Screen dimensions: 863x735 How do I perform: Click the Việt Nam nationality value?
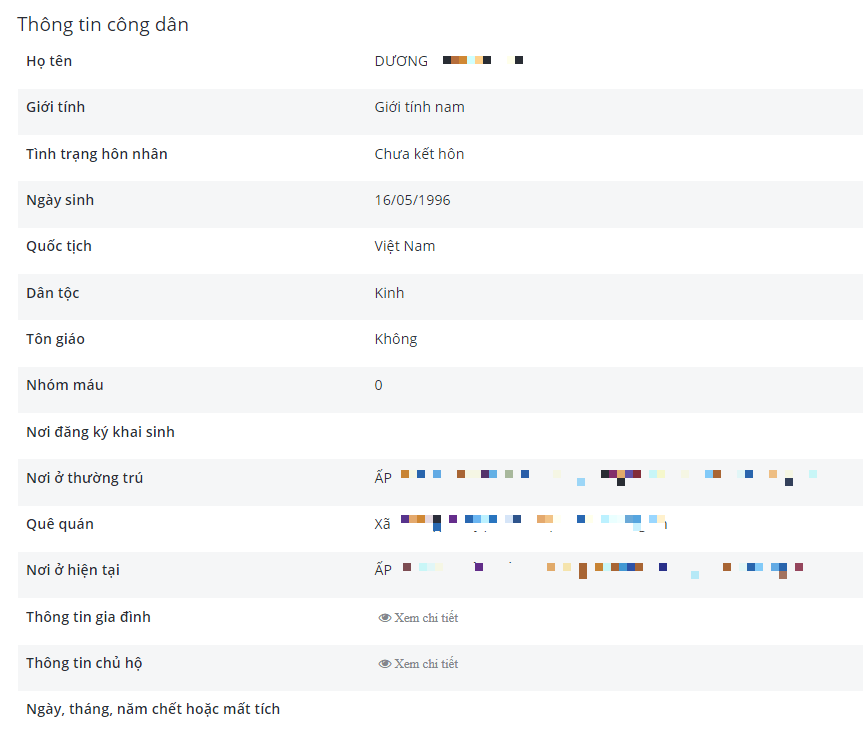(x=405, y=246)
